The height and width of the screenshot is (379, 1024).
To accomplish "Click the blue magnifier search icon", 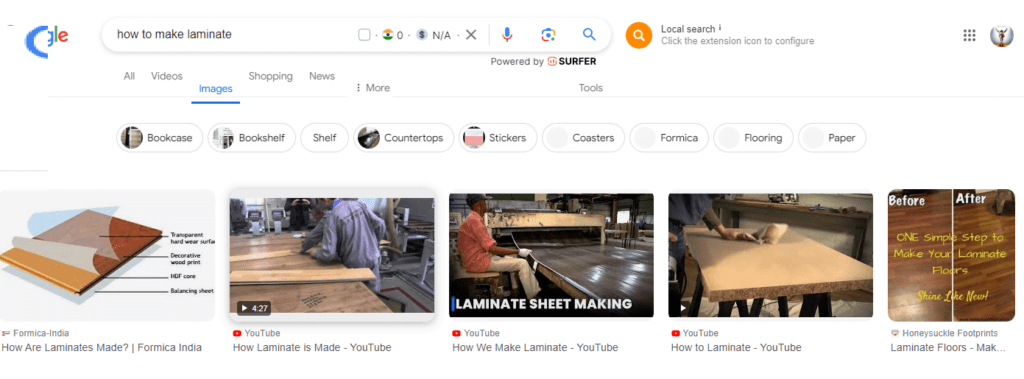I will click(589, 35).
